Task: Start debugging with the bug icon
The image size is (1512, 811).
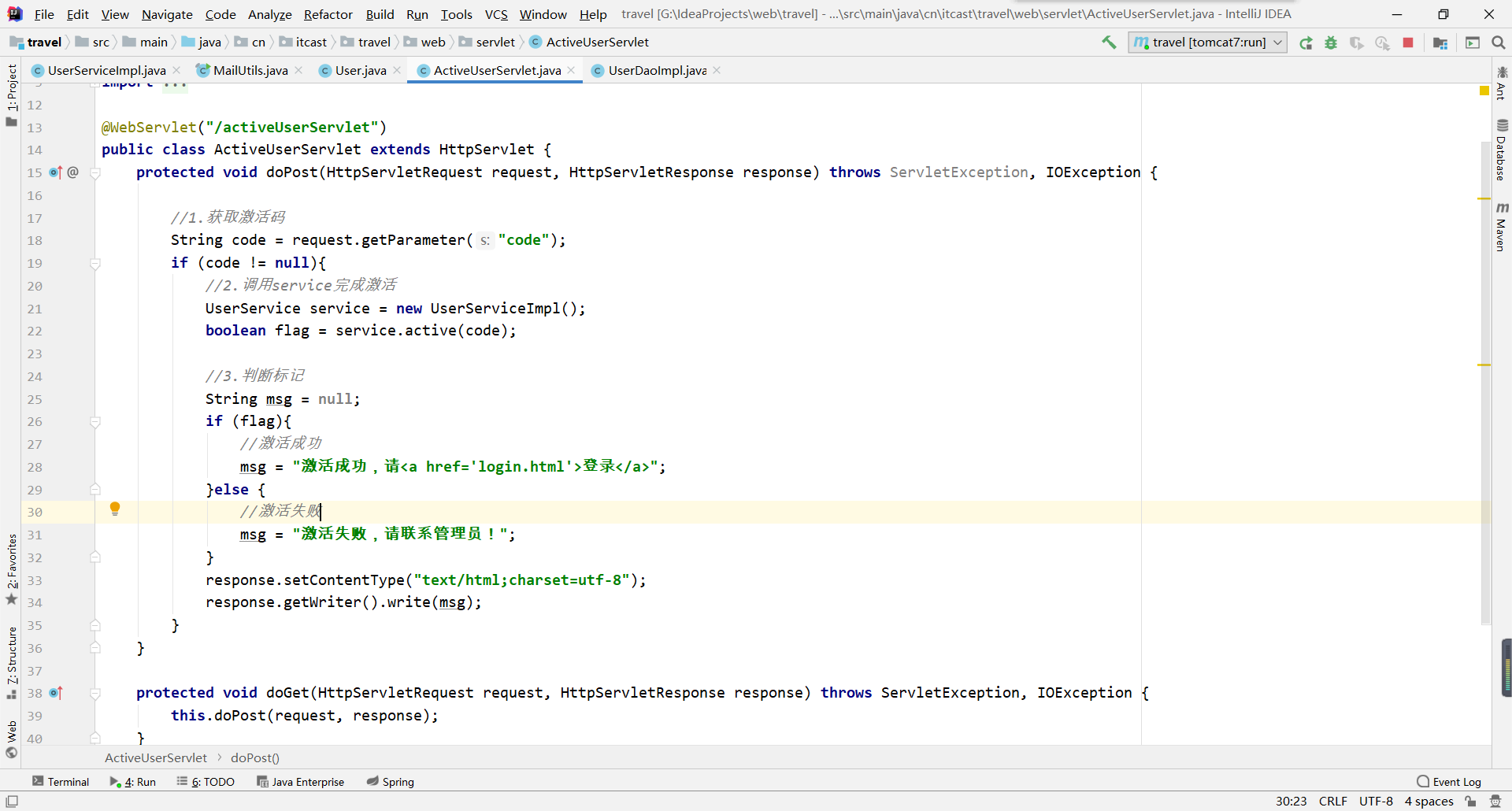Action: pos(1331,43)
